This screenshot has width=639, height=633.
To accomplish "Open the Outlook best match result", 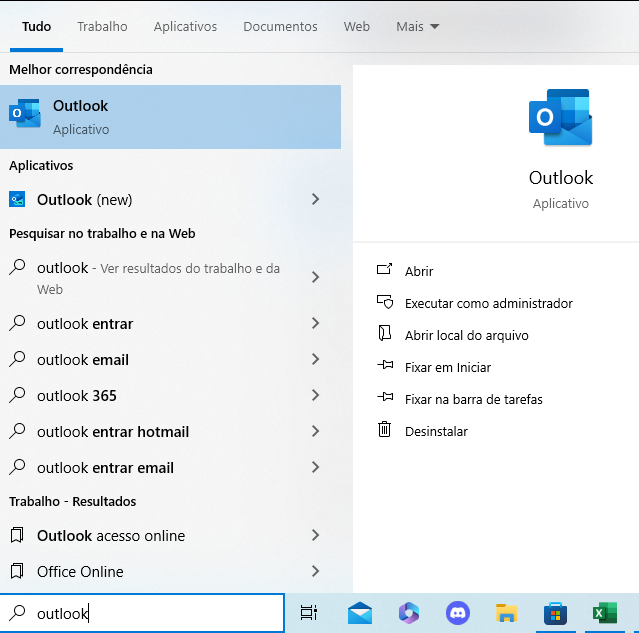I will click(170, 117).
